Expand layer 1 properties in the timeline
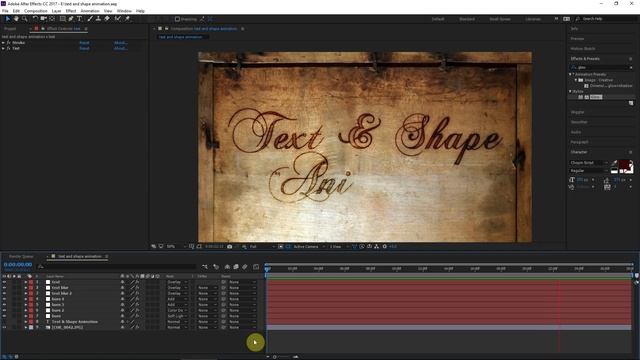 (x=25, y=282)
